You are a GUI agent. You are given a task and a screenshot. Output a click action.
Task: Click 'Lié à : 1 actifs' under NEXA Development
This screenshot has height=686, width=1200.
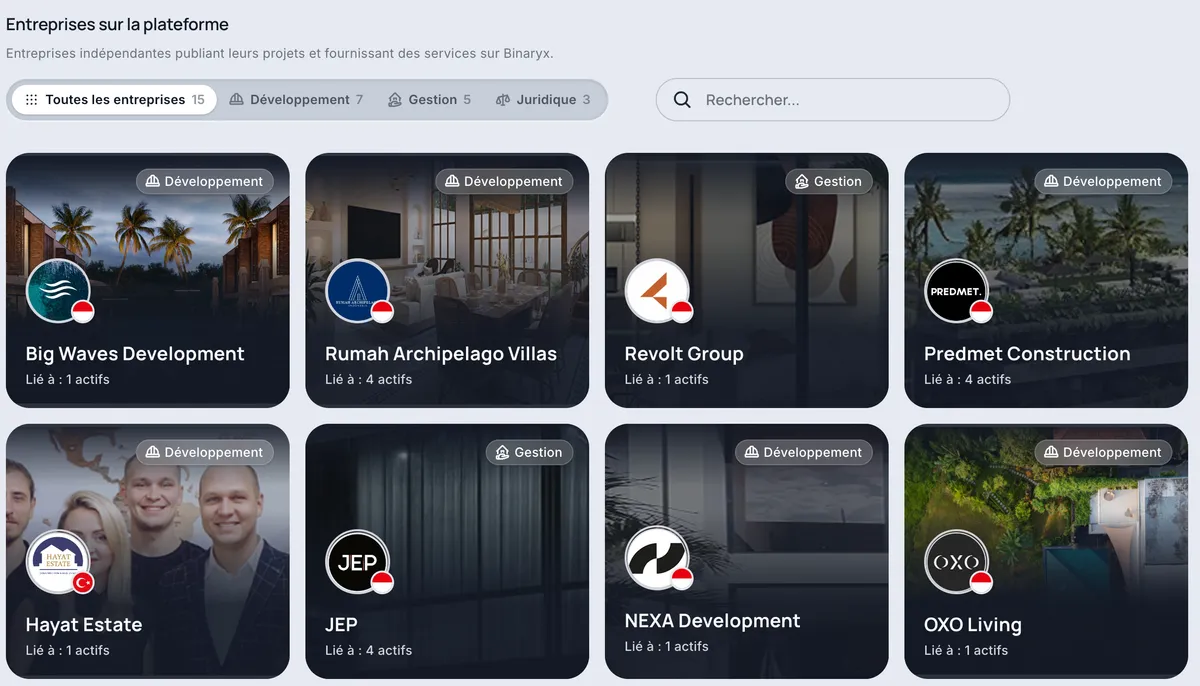pos(666,647)
